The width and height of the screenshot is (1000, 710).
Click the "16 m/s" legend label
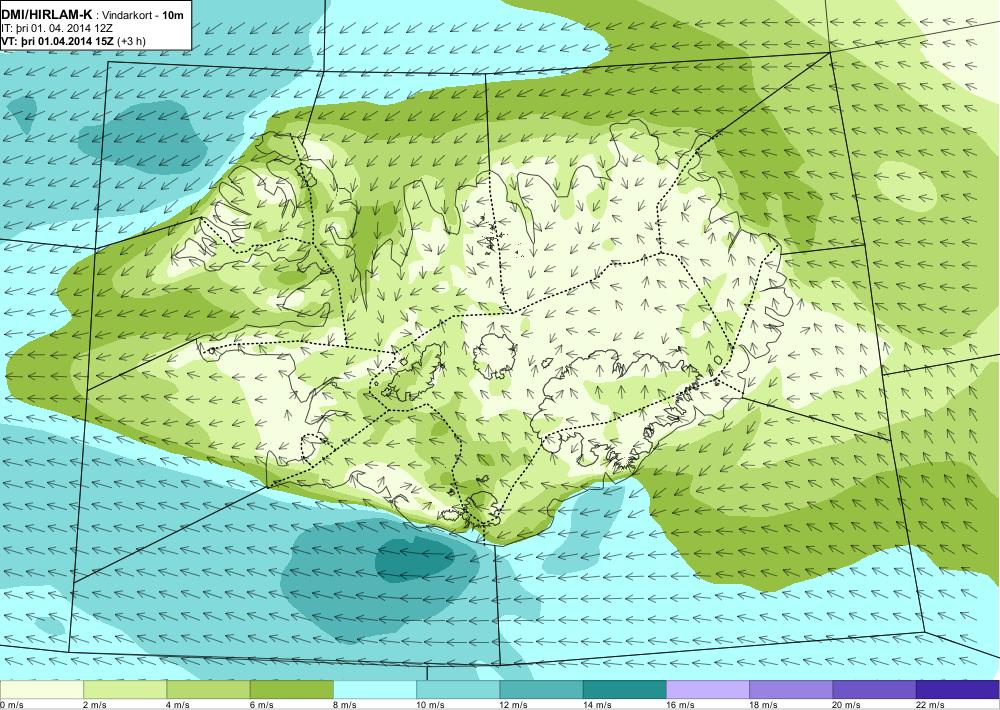(x=680, y=705)
